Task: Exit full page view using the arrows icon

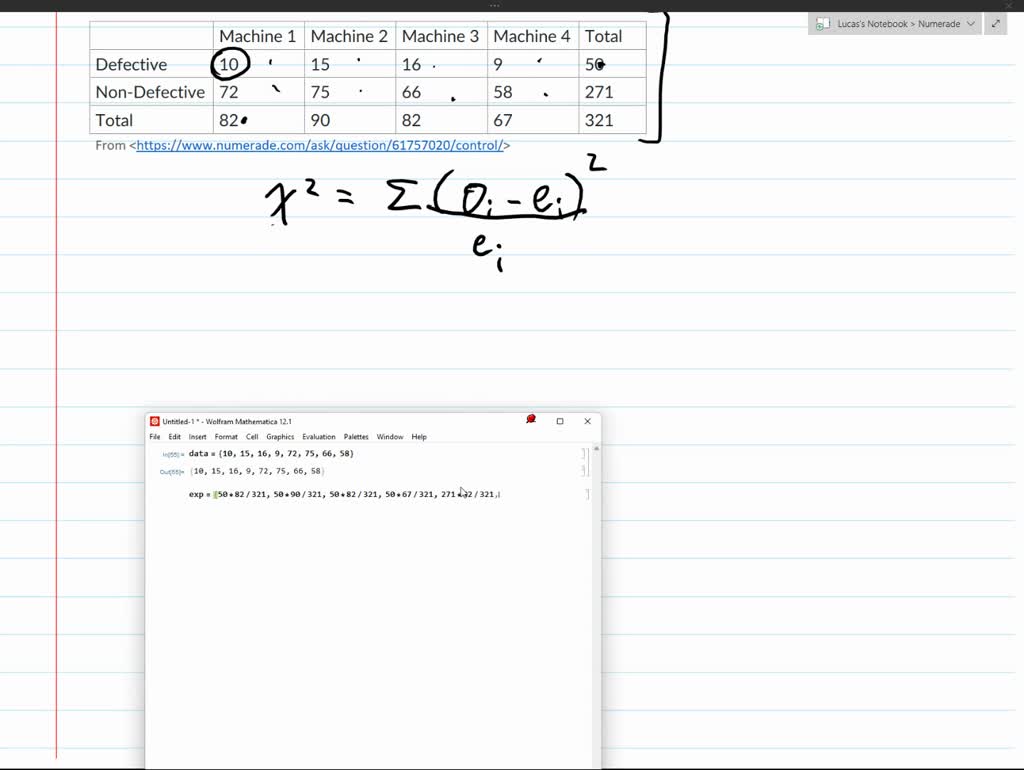Action: (996, 24)
